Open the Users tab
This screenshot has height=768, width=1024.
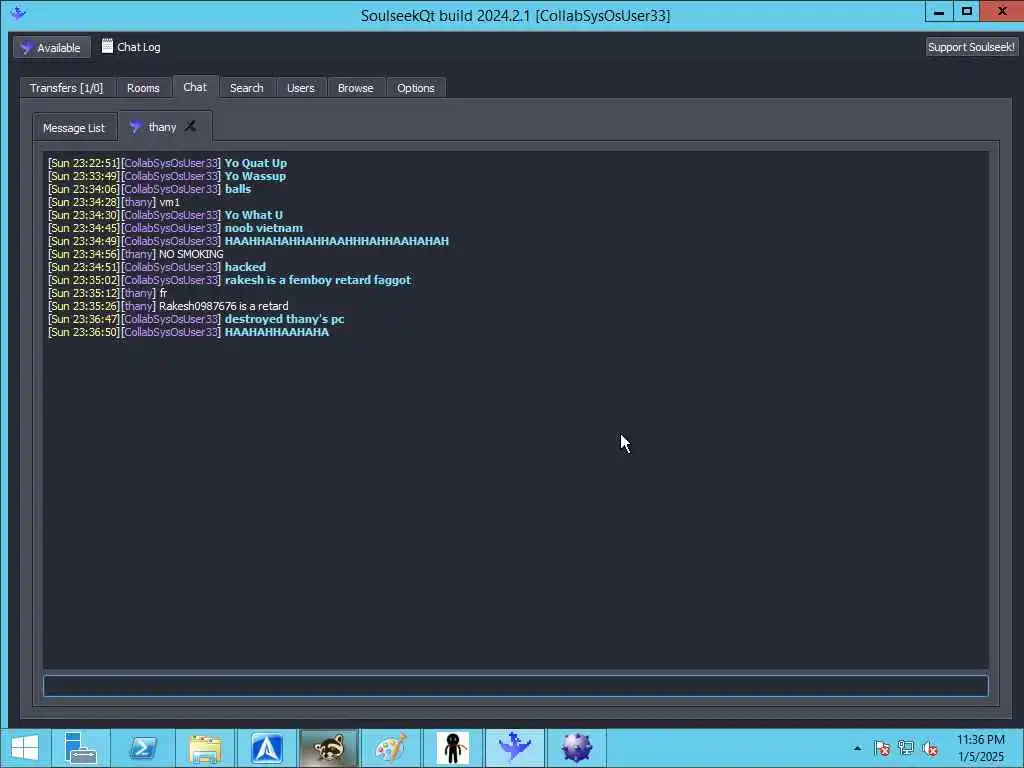tap(300, 88)
